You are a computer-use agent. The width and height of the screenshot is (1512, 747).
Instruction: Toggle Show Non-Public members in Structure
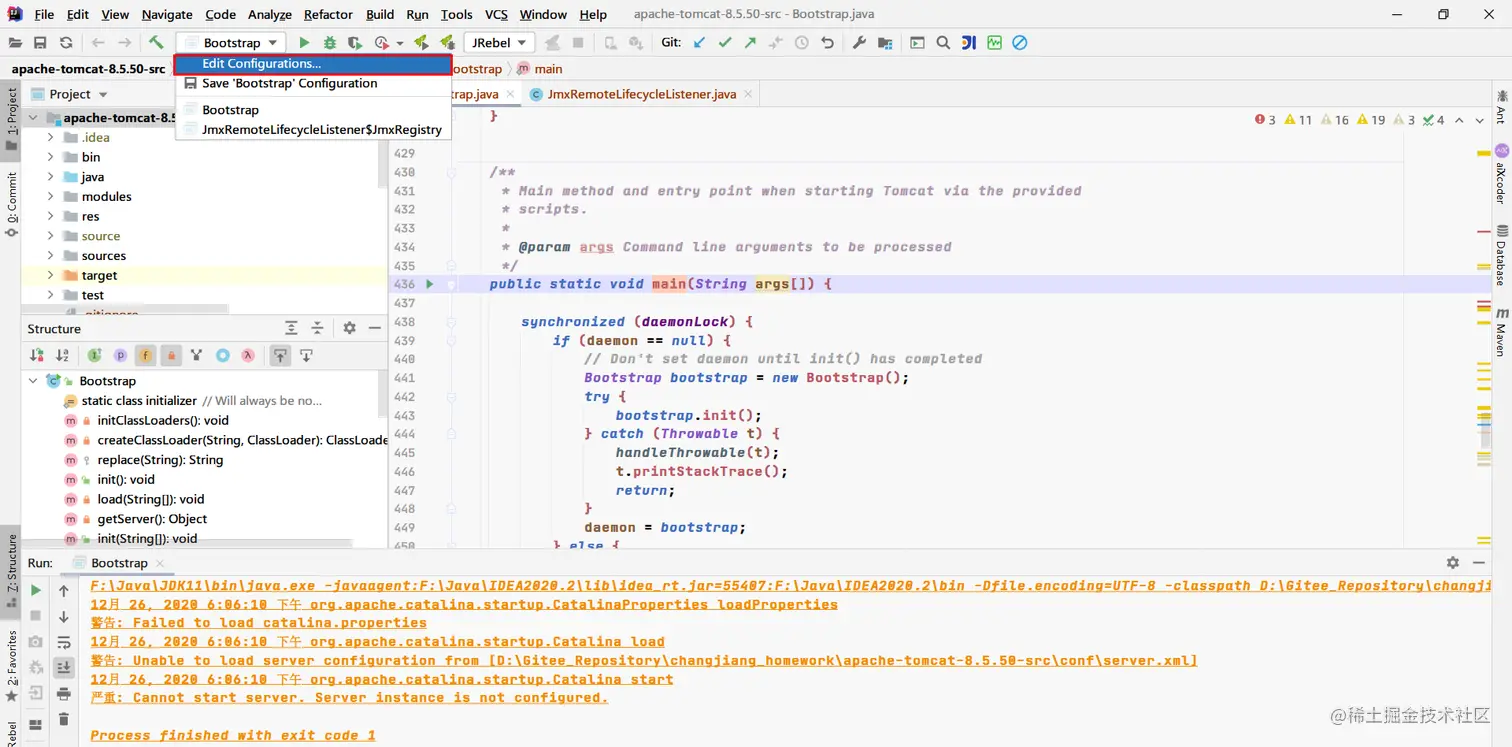(171, 355)
